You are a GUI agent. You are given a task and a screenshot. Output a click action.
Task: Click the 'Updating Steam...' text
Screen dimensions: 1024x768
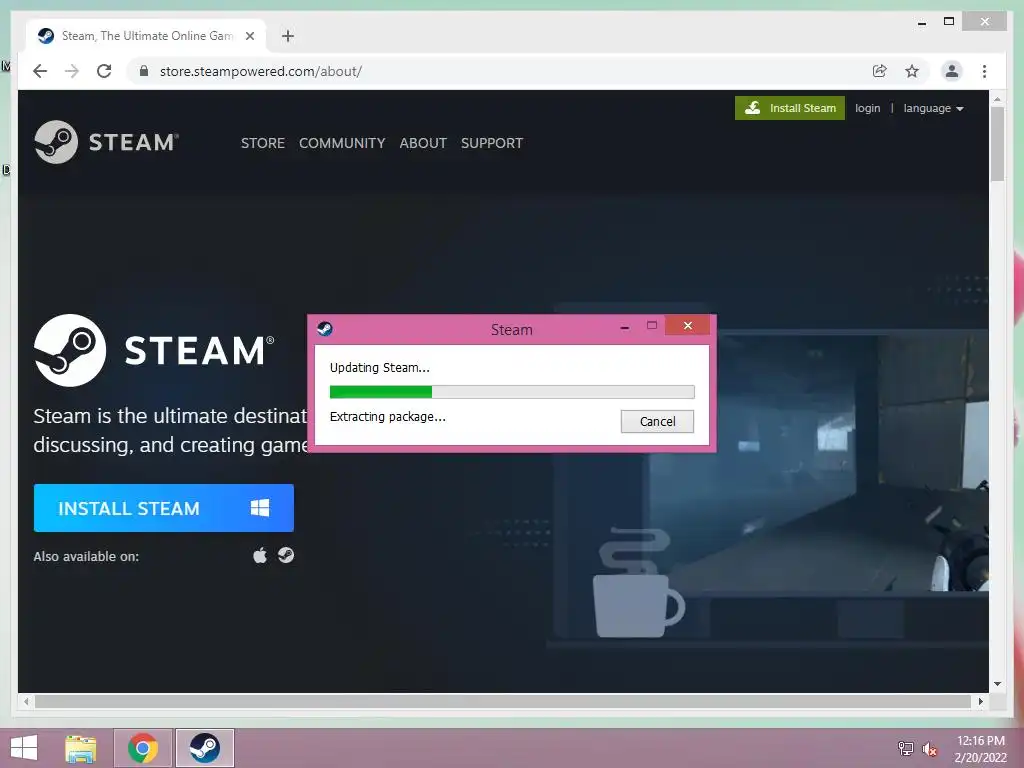pyautogui.click(x=379, y=368)
